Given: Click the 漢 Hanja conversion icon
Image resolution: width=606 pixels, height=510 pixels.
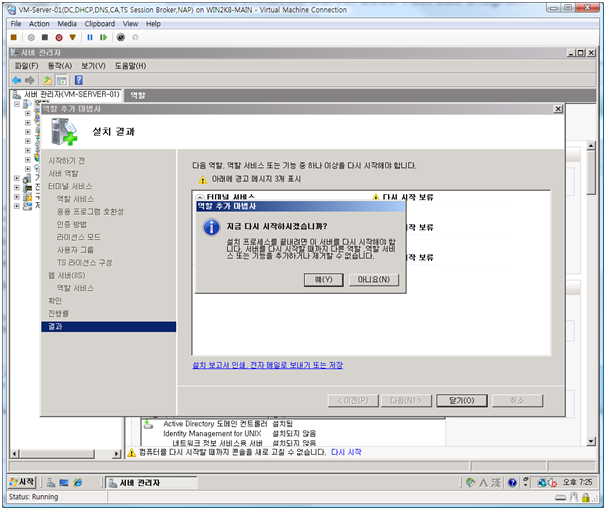Looking at the screenshot, I should (x=496, y=483).
